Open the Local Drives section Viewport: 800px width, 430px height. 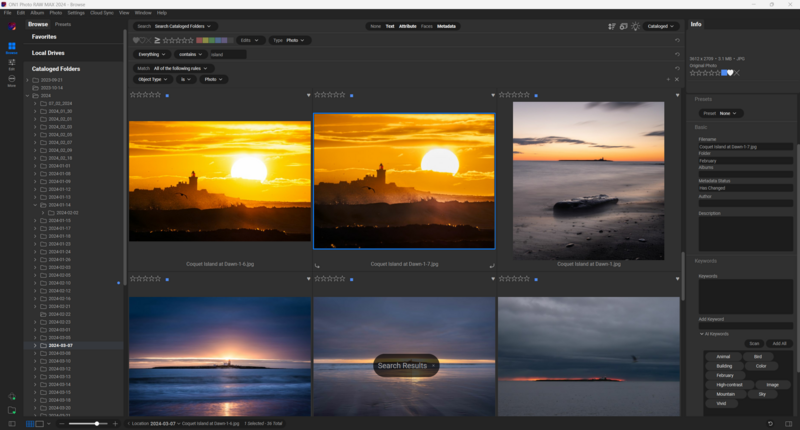[48, 53]
